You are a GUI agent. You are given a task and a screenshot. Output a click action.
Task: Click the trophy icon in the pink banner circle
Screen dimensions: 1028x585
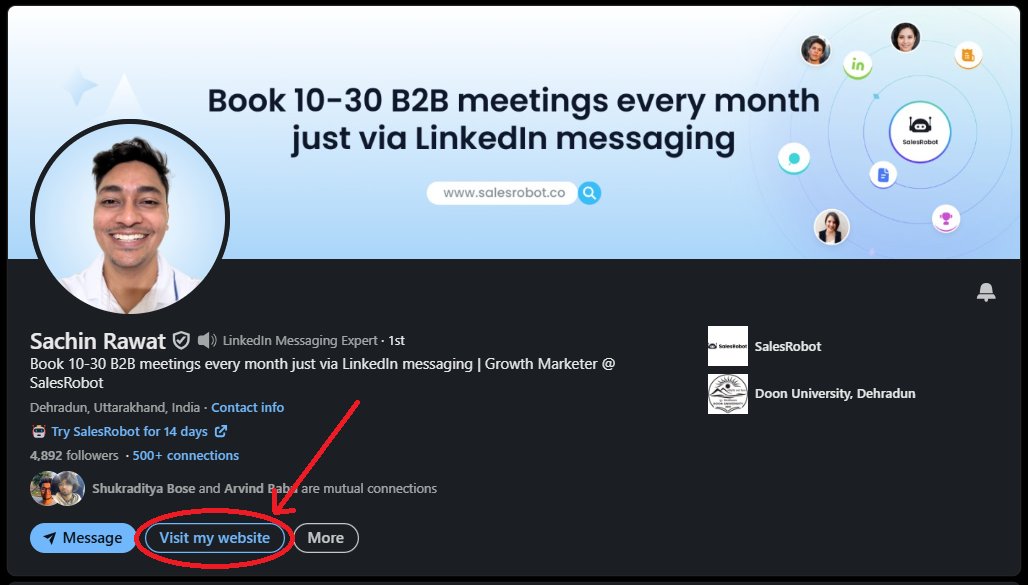[x=946, y=218]
